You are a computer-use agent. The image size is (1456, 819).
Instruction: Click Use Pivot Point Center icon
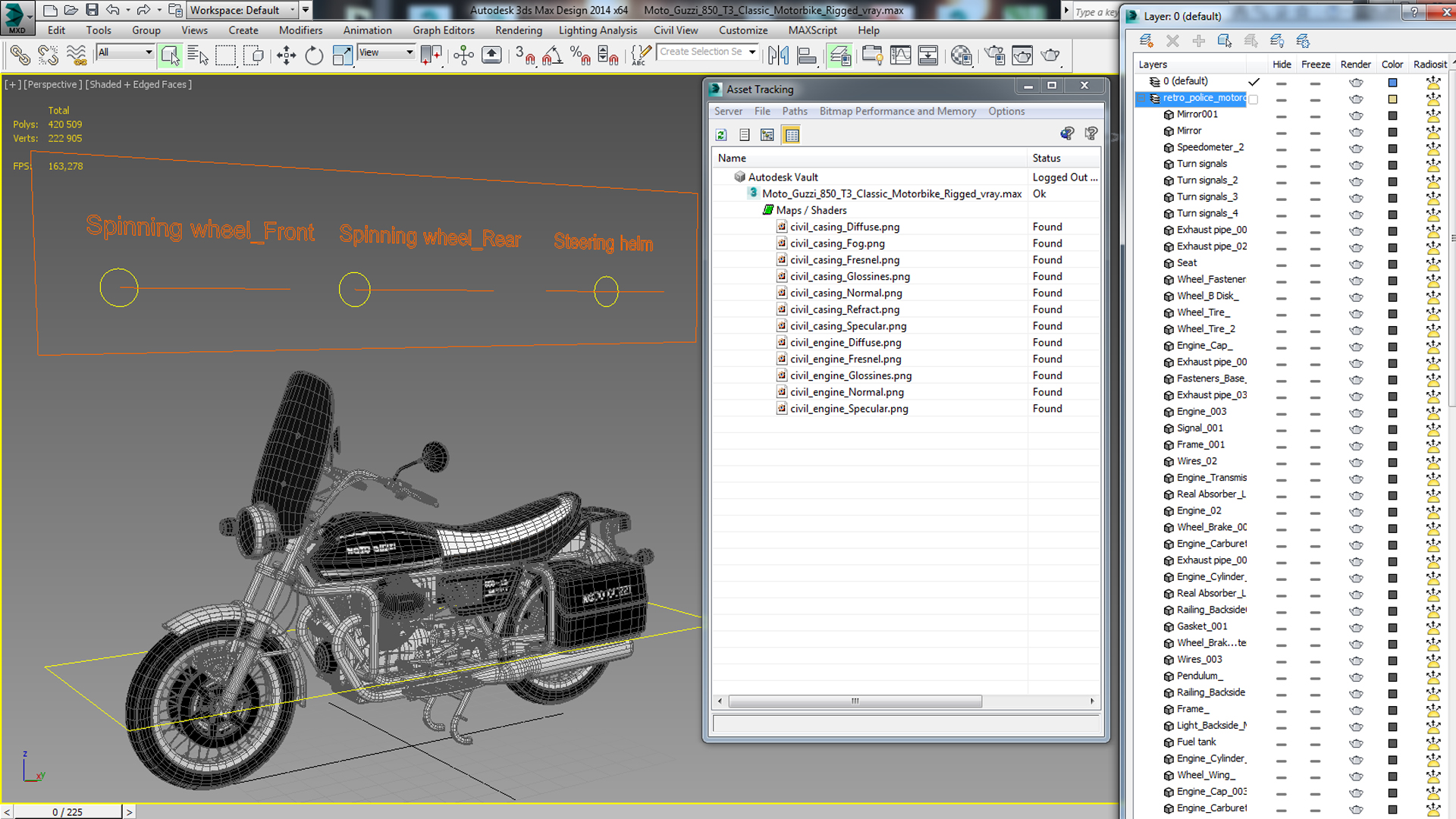(431, 55)
